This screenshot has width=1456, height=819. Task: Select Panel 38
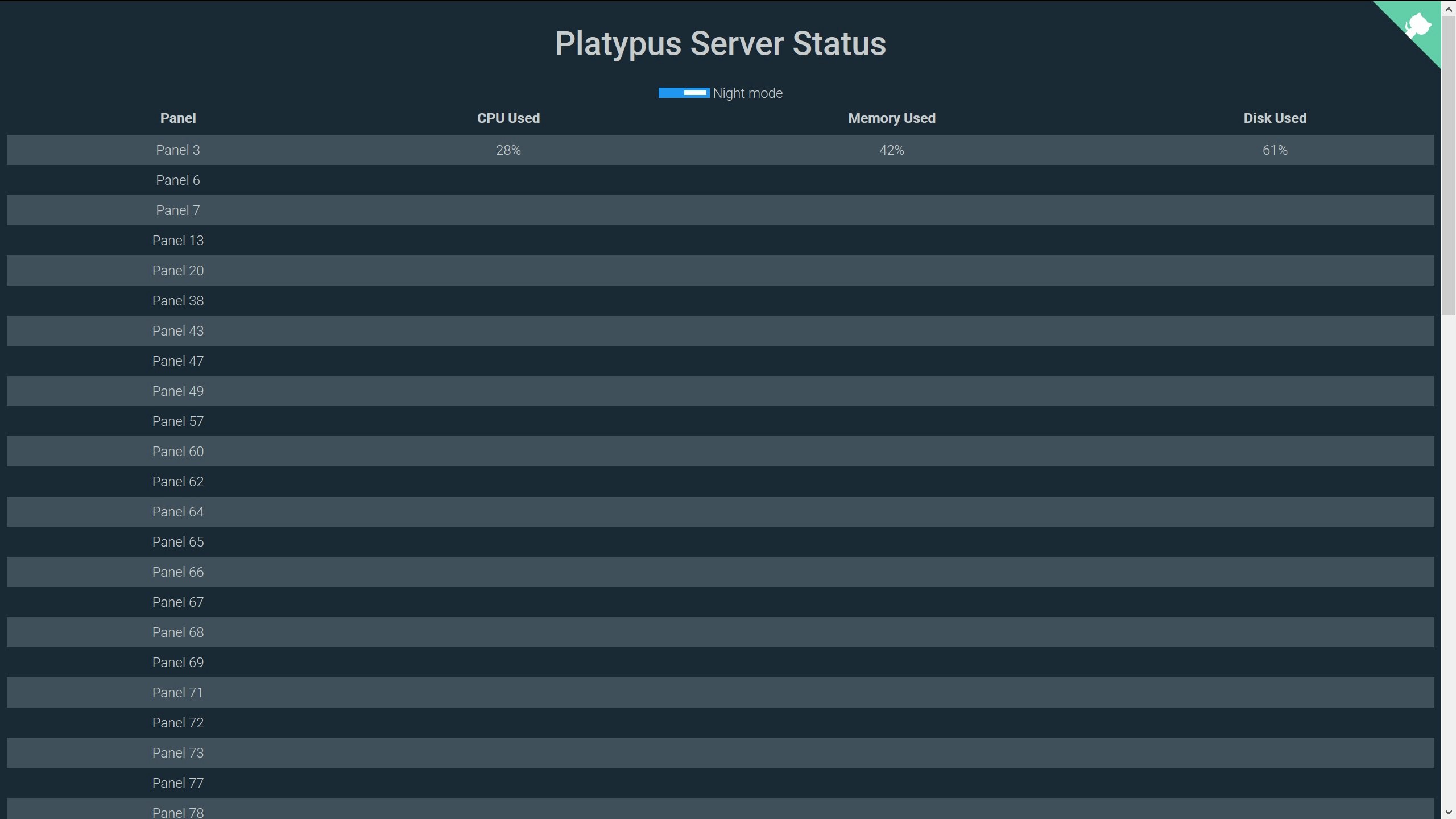point(178,300)
